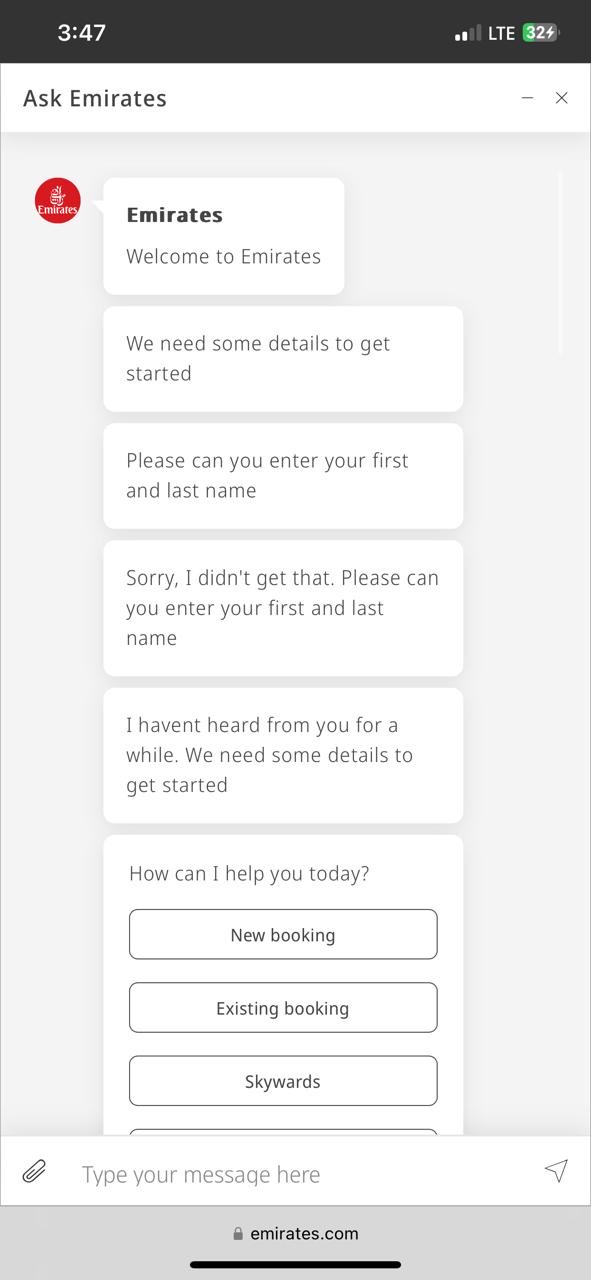Focus the Type your message here field
The height and width of the screenshot is (1280, 591).
[300, 1173]
